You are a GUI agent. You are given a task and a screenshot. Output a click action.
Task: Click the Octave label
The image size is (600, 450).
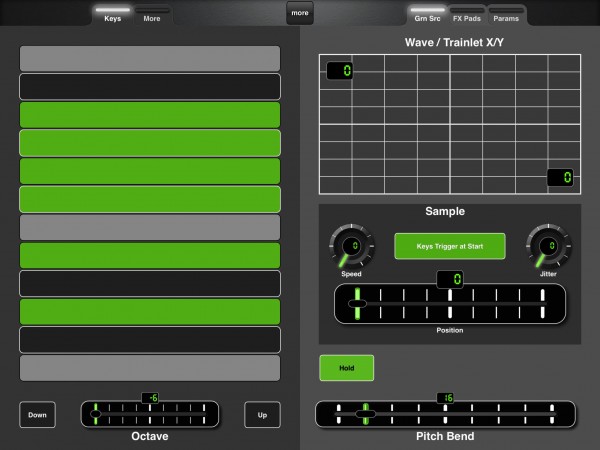(150, 436)
